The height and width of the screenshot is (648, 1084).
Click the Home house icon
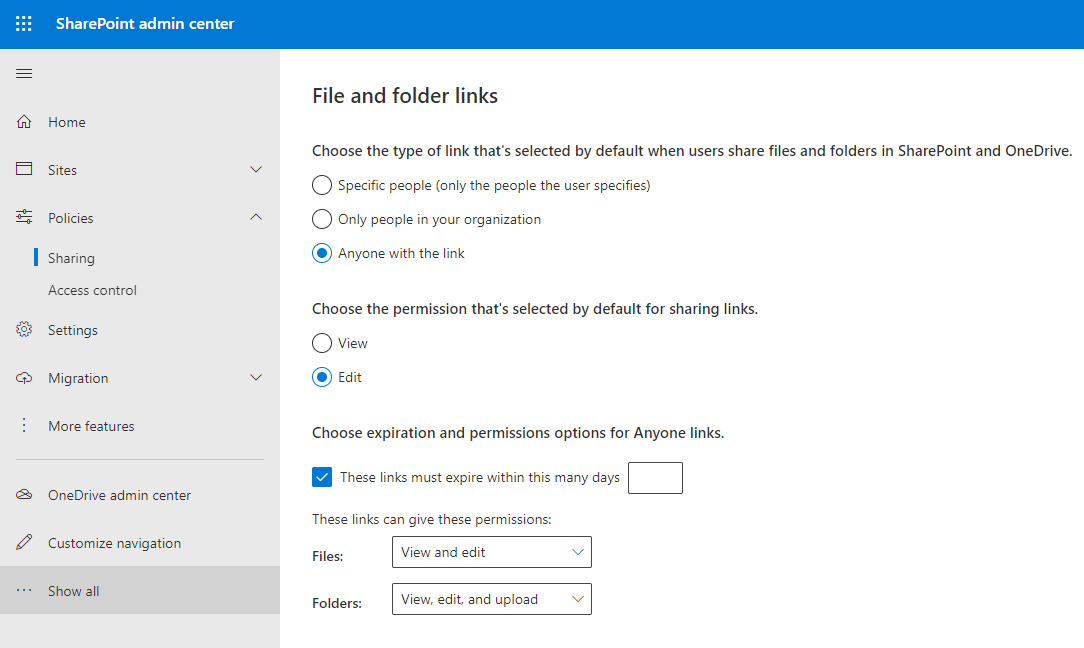click(x=24, y=122)
